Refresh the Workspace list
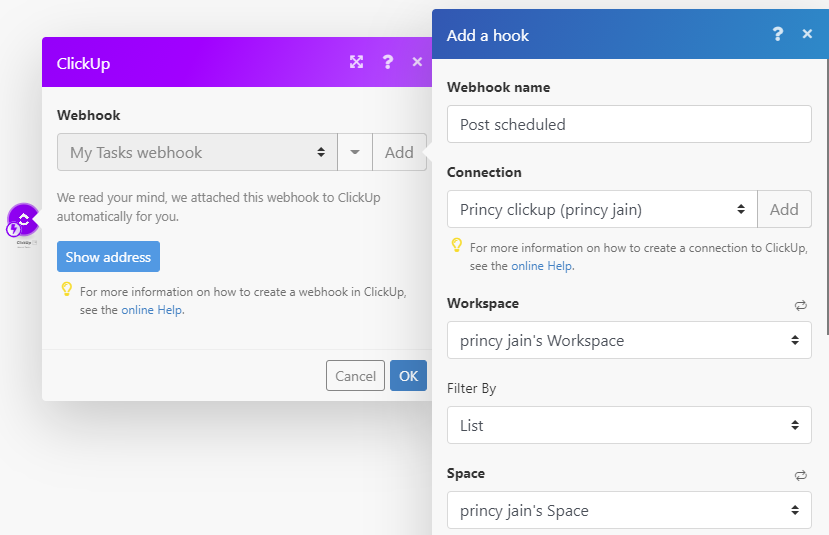Screen dimensions: 829x535 click(x=800, y=305)
